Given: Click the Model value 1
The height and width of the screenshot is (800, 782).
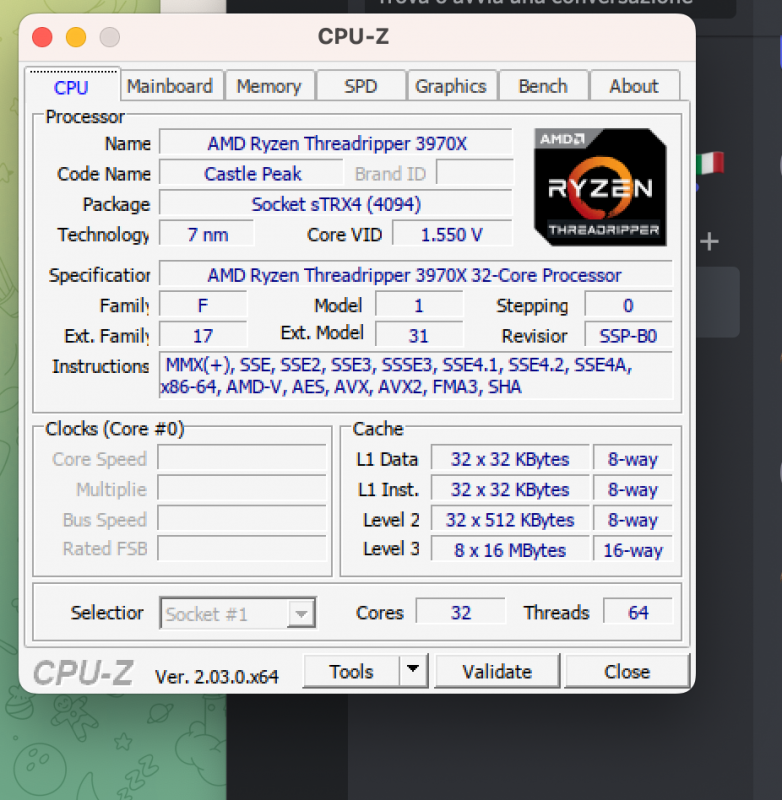Looking at the screenshot, I should point(419,306).
